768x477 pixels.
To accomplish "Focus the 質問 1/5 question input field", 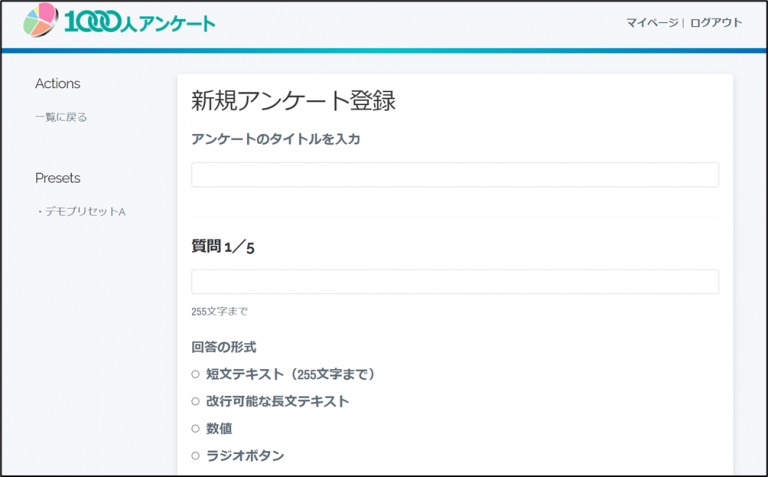I will click(x=455, y=282).
